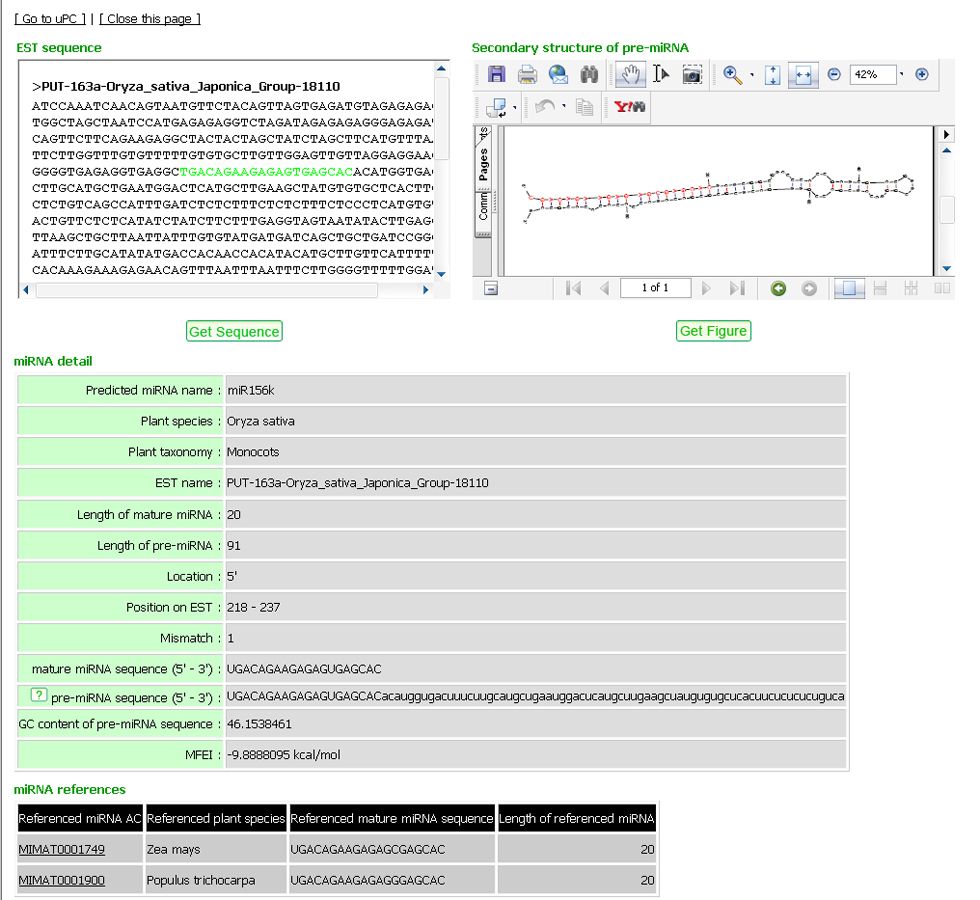This screenshot has height=900, width=980.
Task: Set view to Fit Page height
Action: click(772, 74)
